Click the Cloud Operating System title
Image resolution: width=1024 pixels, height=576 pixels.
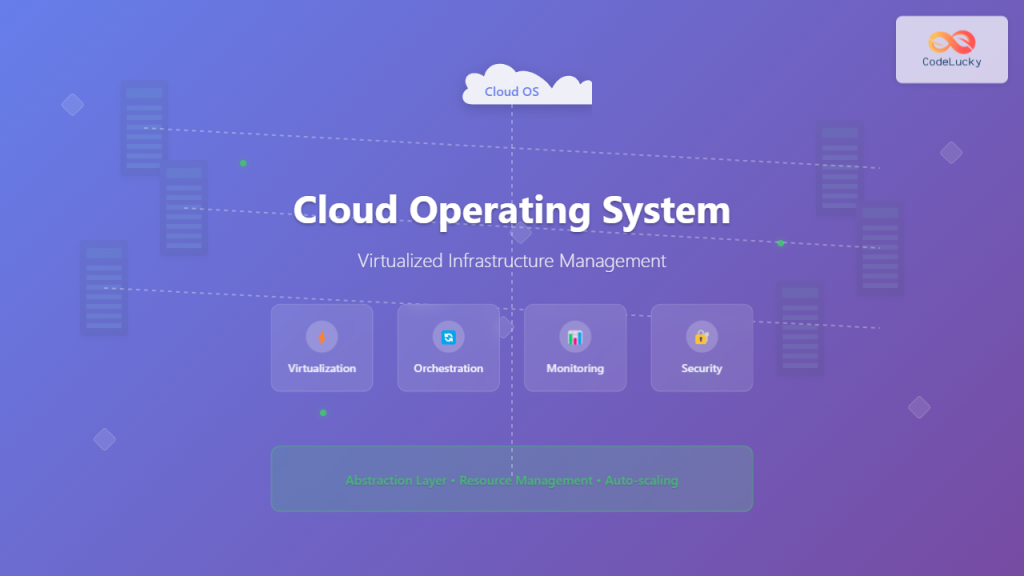click(x=511, y=211)
